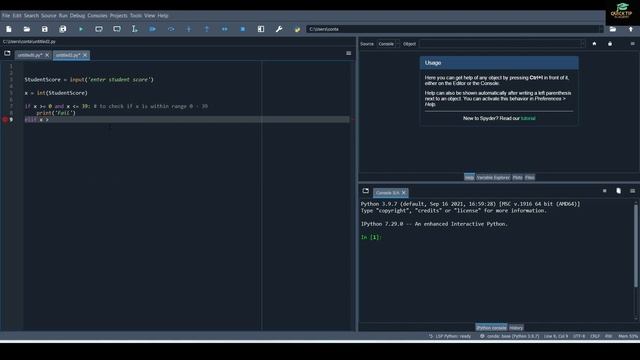Select the Help pane tab
640x360 pixels.
[469, 178]
